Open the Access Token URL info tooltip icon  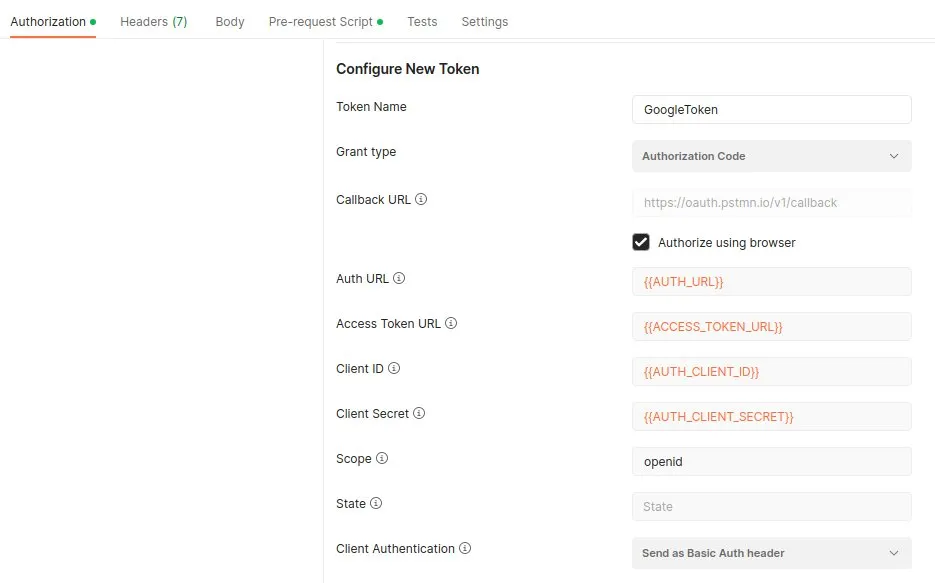click(x=449, y=323)
